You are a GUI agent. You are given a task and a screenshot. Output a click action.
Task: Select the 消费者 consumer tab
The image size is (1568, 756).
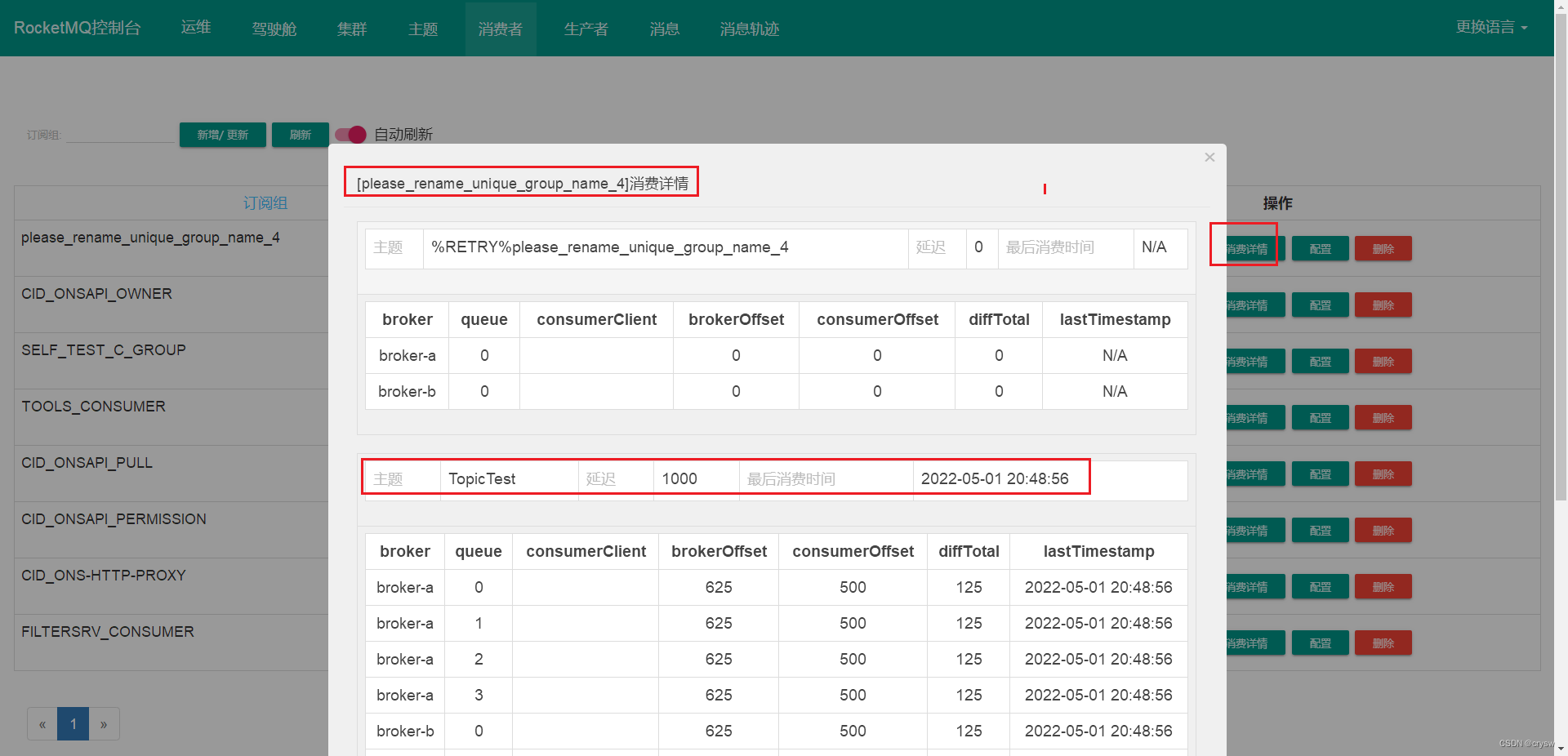(501, 29)
